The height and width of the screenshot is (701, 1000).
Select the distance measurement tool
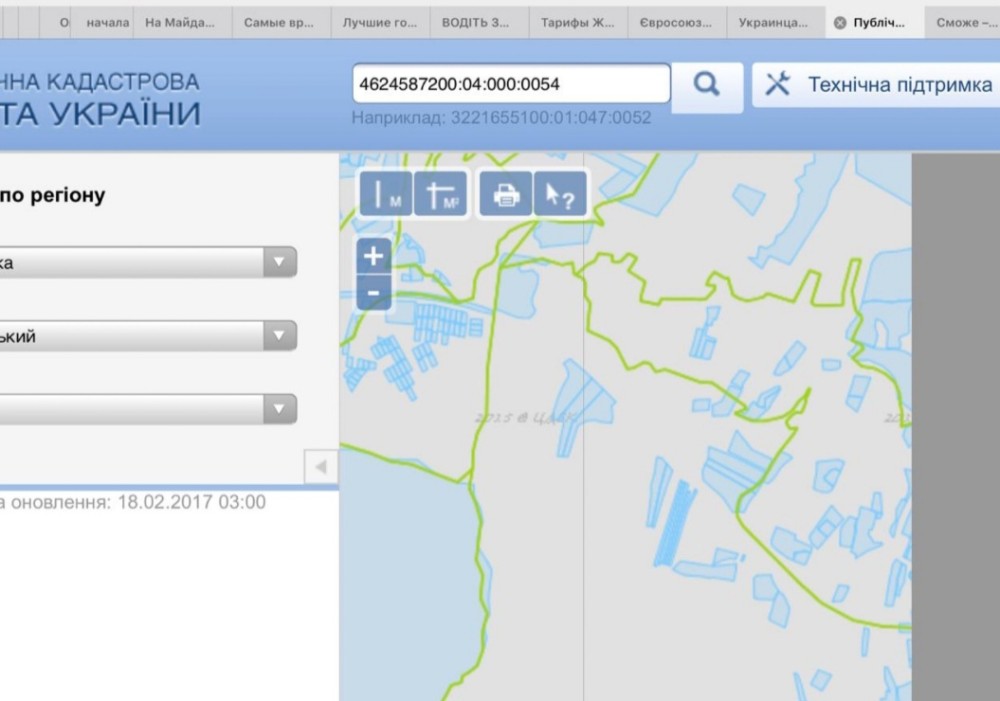pos(385,195)
